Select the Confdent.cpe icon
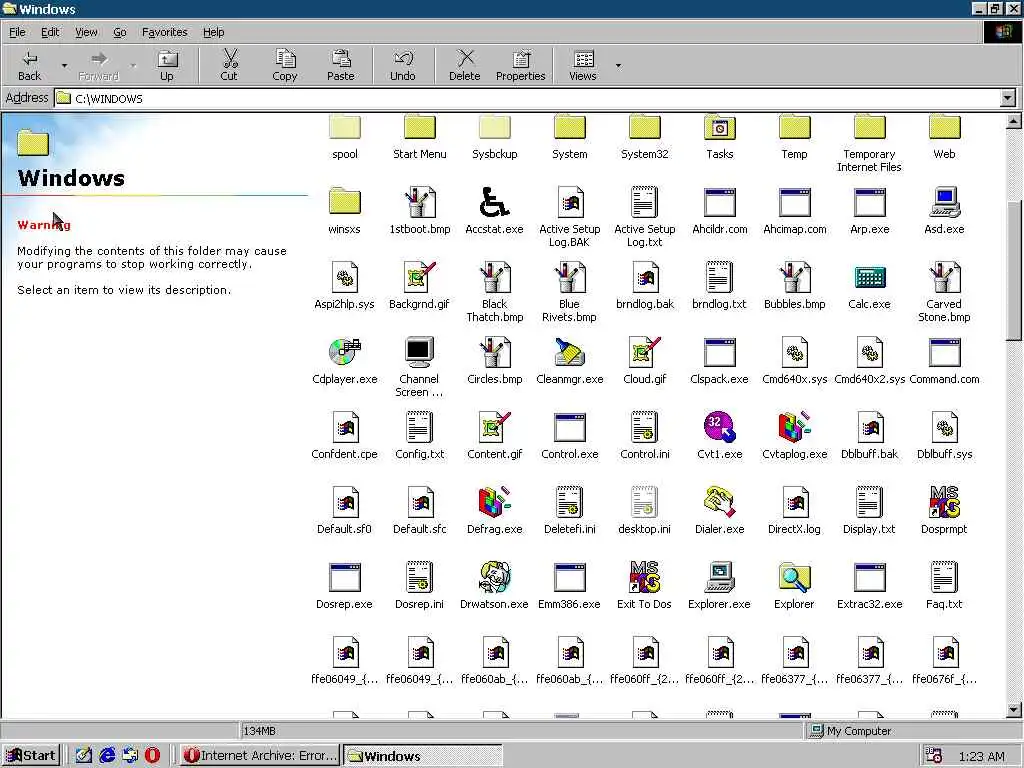Screen dimensions: 1024x768 tap(345, 427)
